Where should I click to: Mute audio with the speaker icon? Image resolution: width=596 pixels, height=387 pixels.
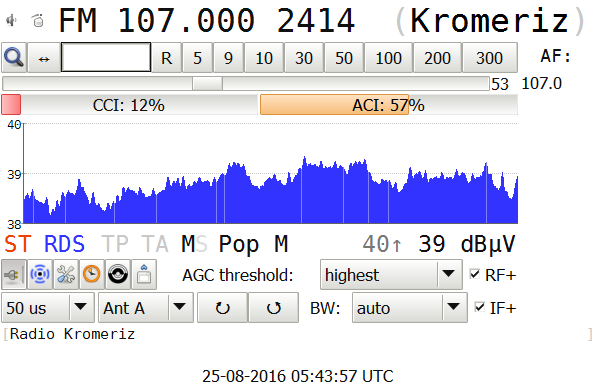point(11,20)
